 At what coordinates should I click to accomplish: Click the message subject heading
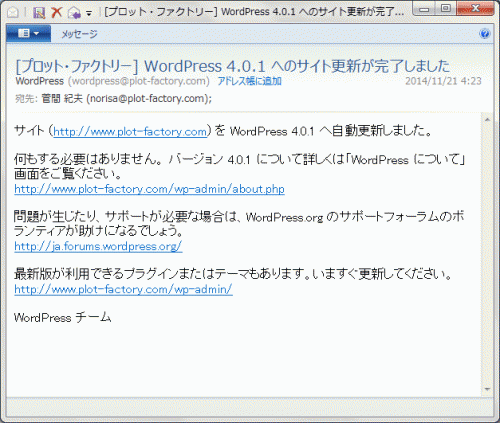233,66
